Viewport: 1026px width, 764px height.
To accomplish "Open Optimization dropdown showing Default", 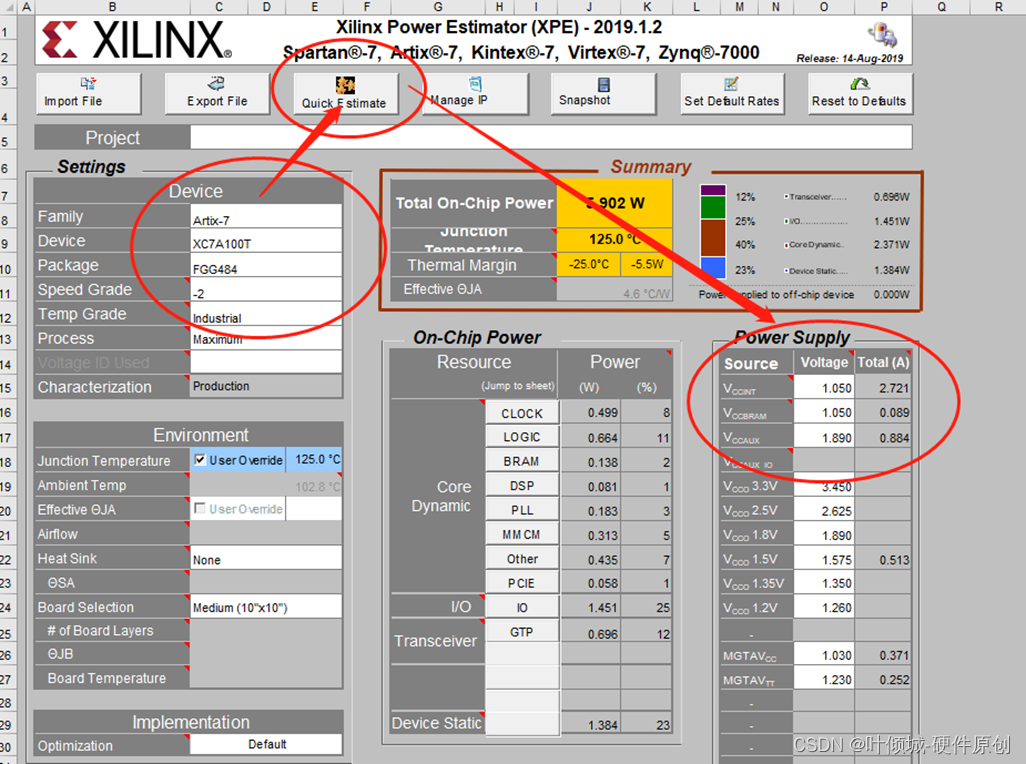I will 266,744.
